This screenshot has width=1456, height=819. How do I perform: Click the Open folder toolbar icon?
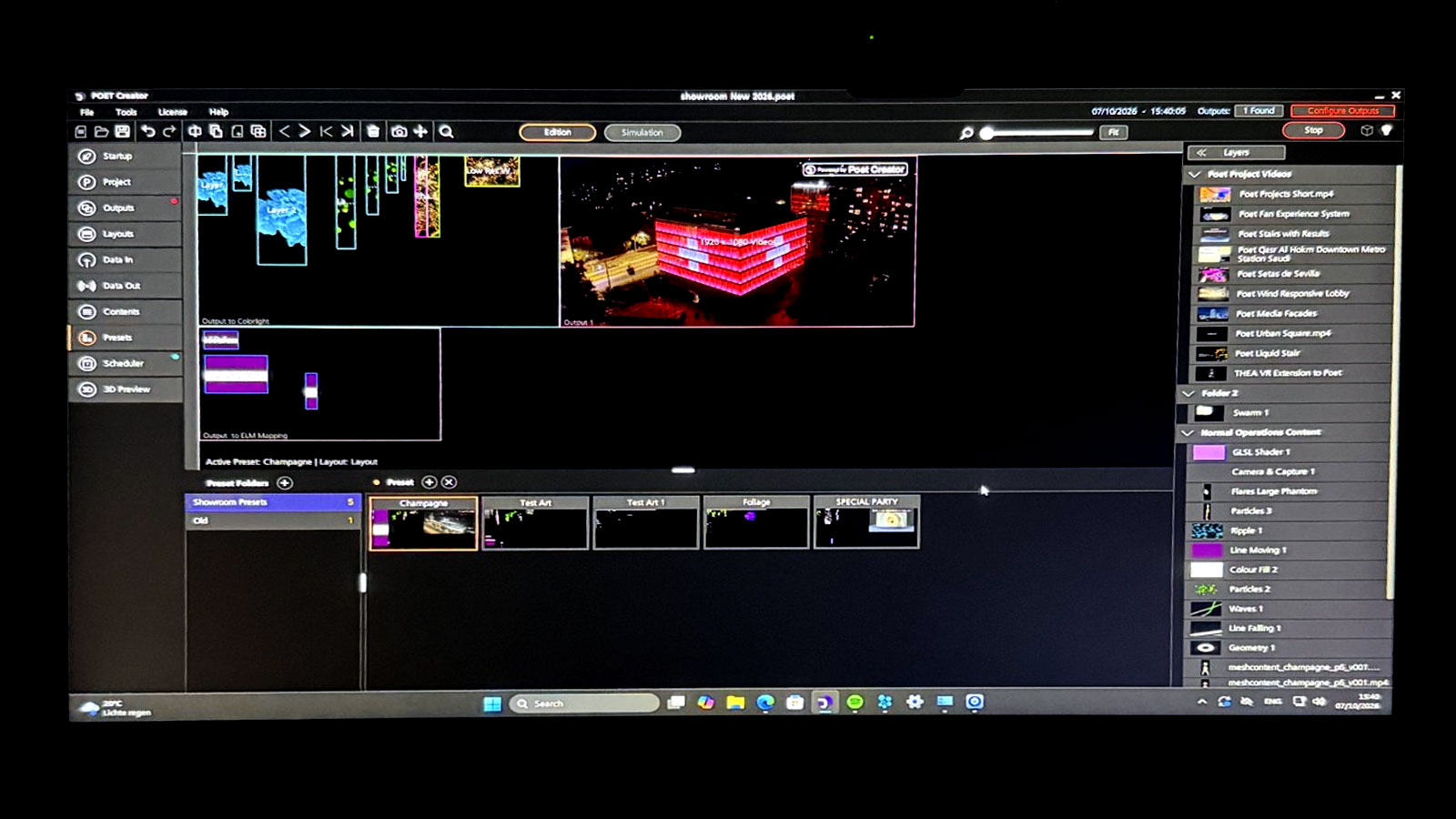101,131
